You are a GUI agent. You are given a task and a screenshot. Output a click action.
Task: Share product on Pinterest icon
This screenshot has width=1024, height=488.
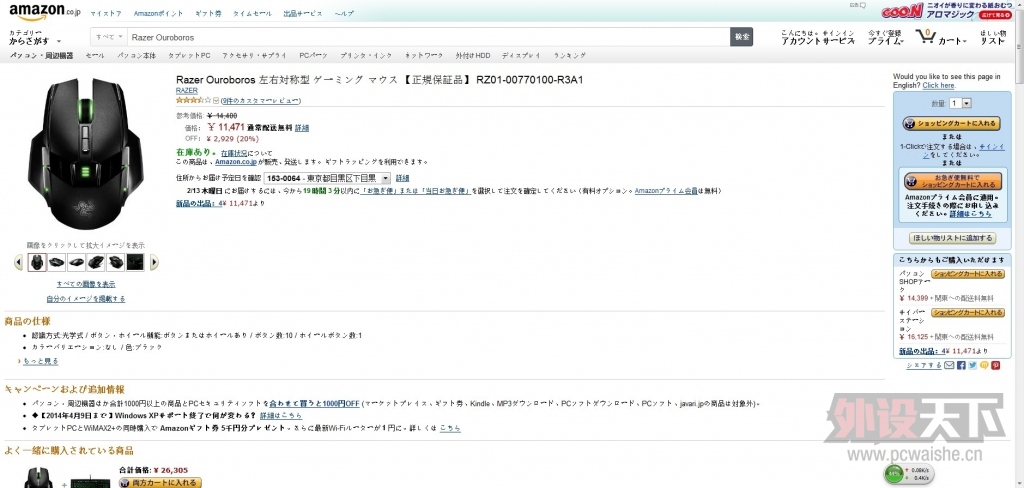(x=995, y=365)
